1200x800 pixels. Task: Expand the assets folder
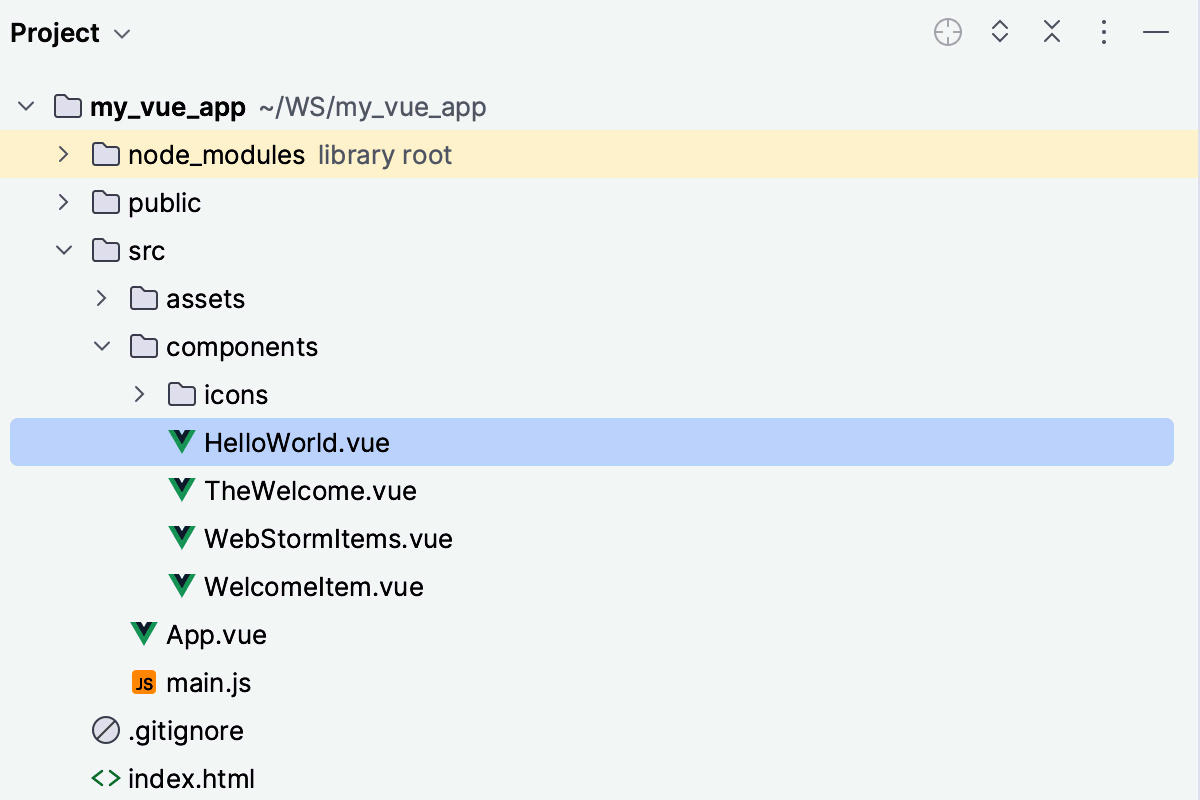102,298
